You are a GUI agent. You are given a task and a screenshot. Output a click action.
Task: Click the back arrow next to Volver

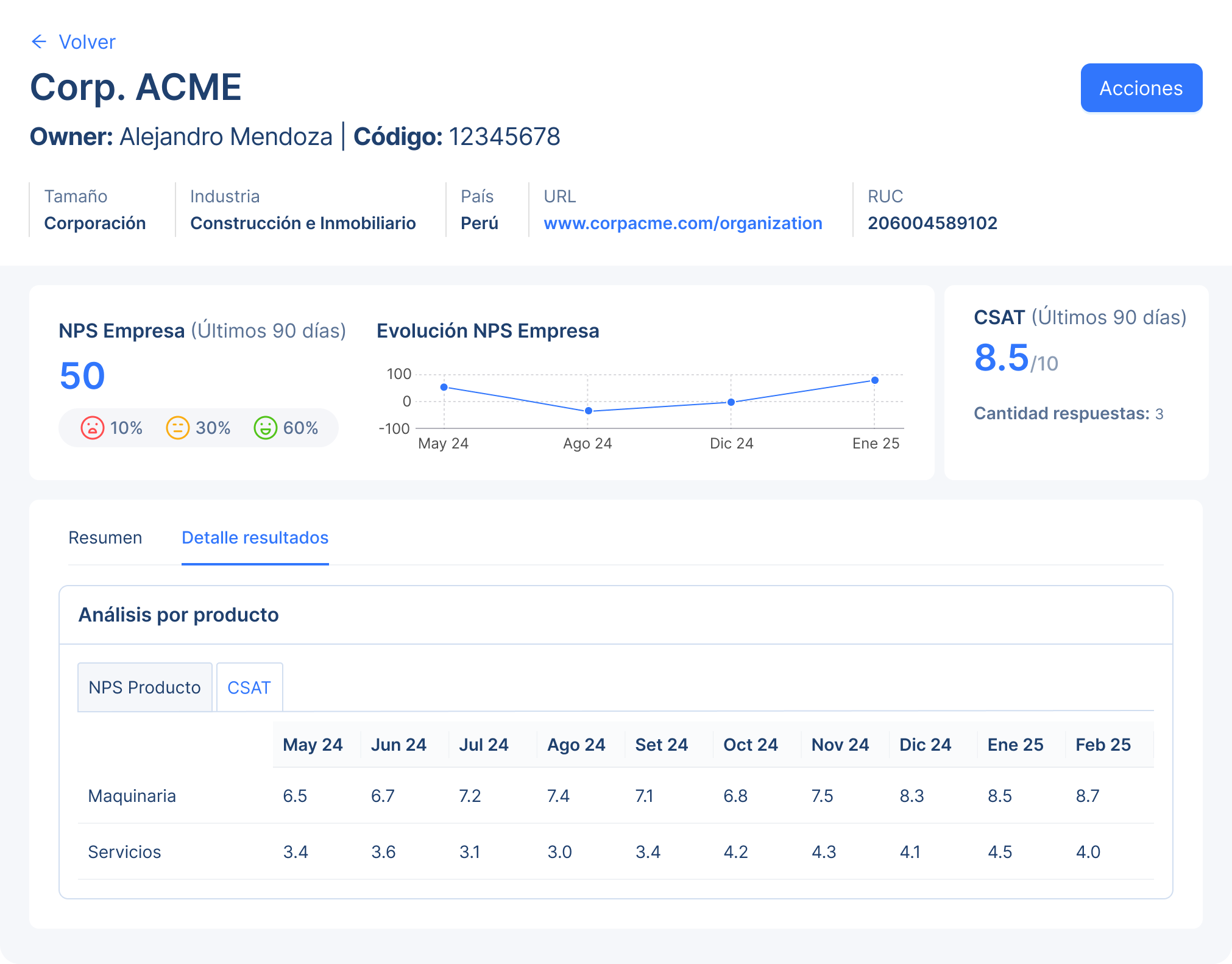click(x=39, y=41)
